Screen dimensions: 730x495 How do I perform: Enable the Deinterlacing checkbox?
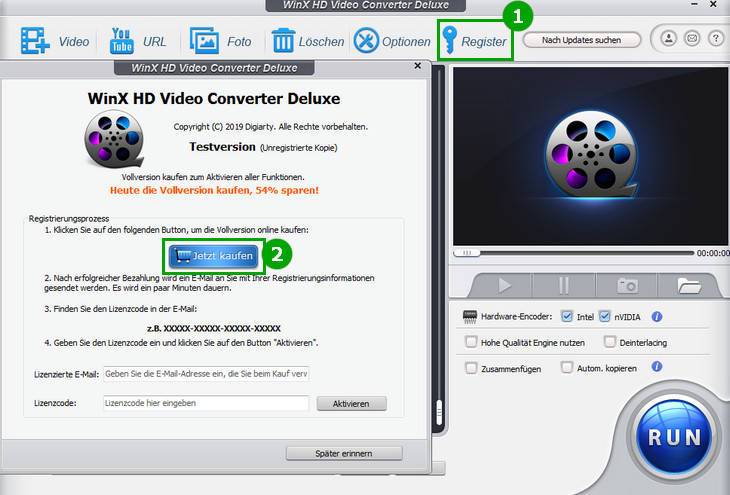point(609,342)
